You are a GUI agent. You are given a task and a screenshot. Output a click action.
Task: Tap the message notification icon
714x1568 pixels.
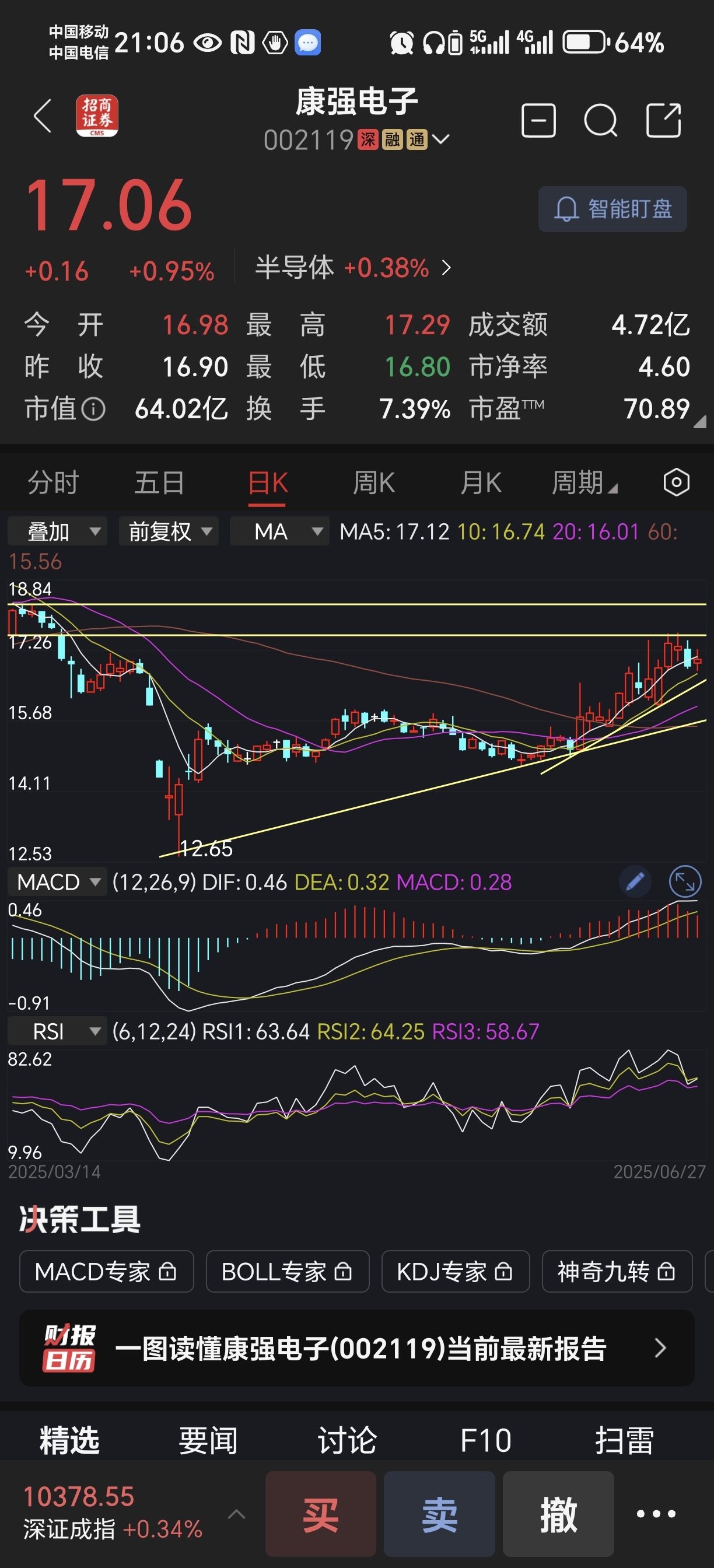pyautogui.click(x=307, y=43)
